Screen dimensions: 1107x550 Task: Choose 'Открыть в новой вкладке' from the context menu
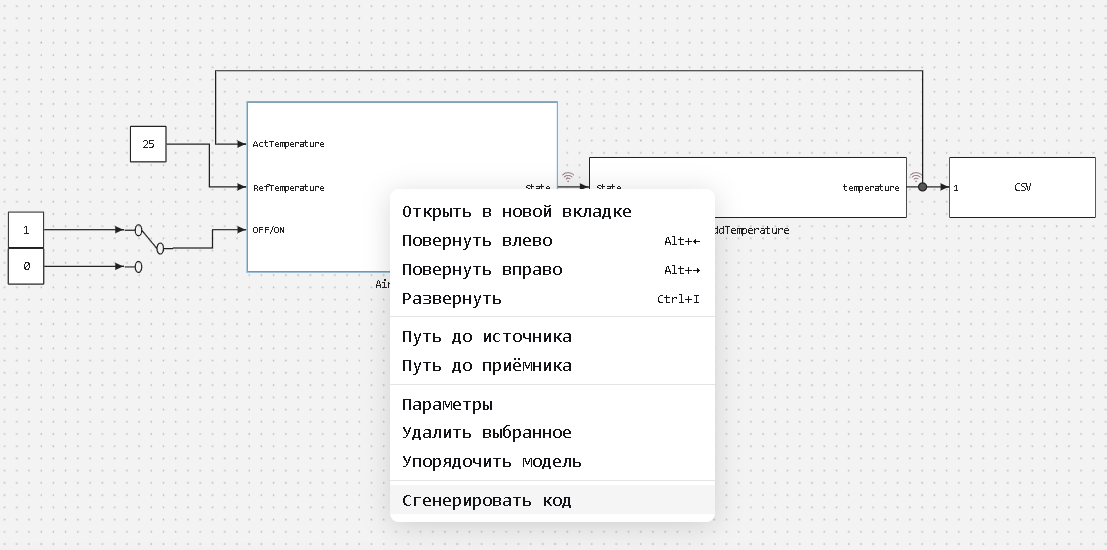pos(516,212)
